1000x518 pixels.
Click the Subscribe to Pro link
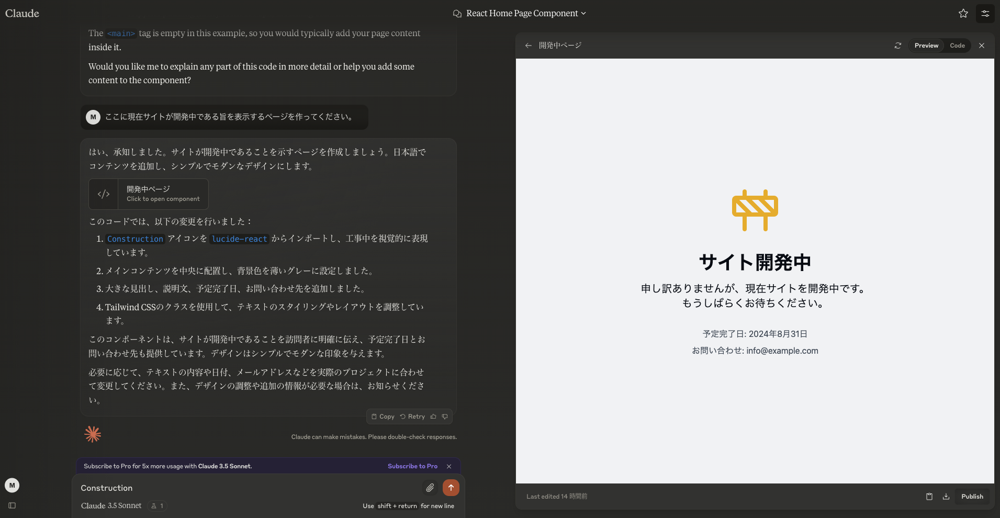pyautogui.click(x=412, y=466)
